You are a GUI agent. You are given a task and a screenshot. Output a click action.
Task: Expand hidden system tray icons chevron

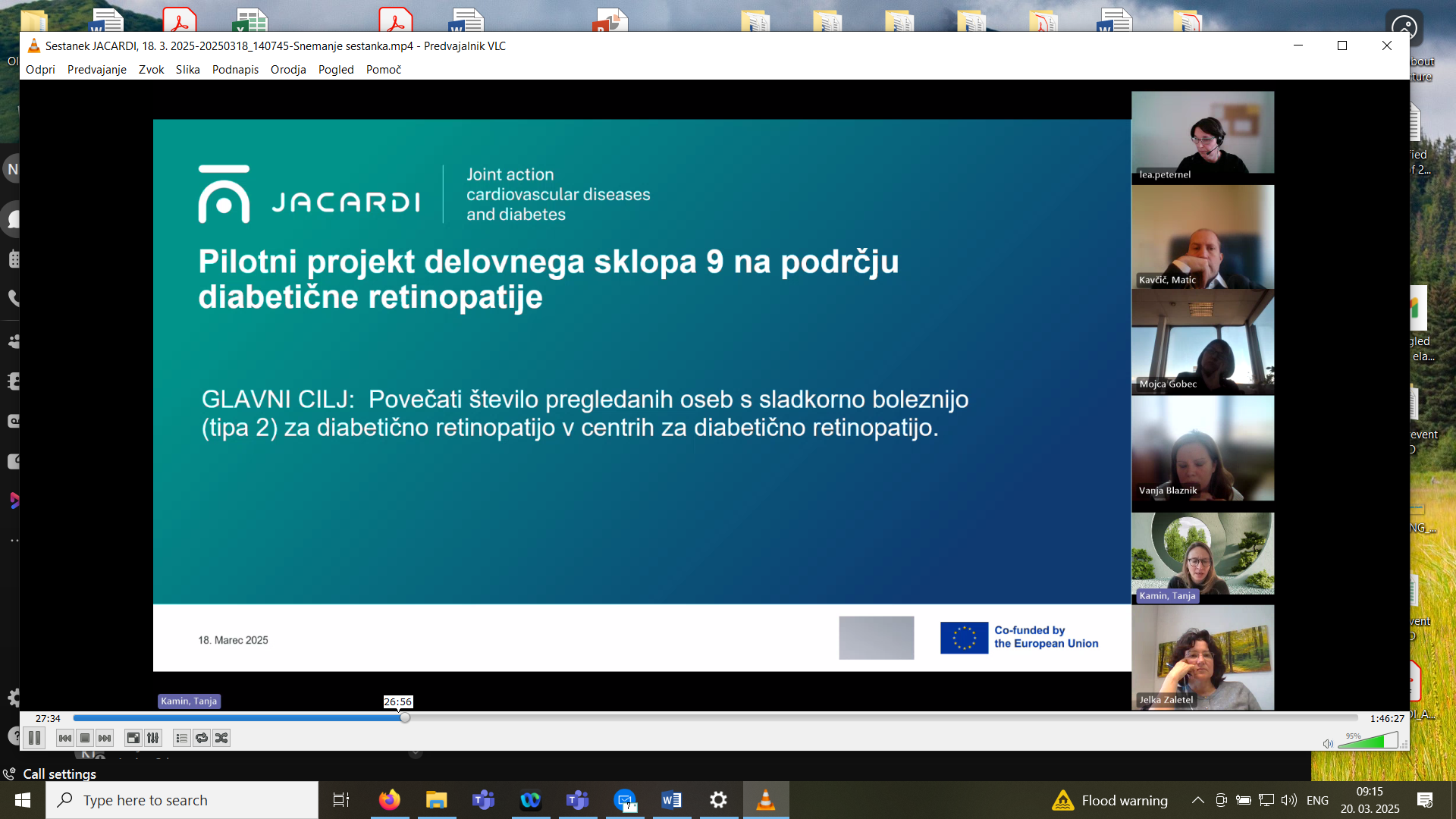(x=1198, y=800)
